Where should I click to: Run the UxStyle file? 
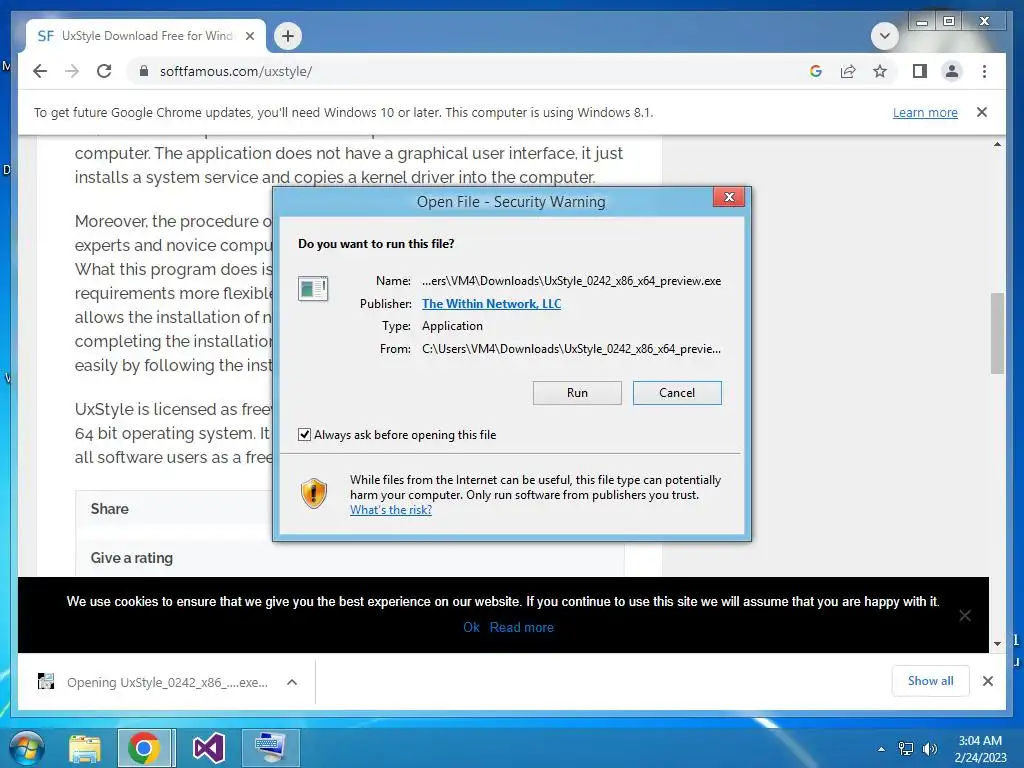(x=577, y=392)
